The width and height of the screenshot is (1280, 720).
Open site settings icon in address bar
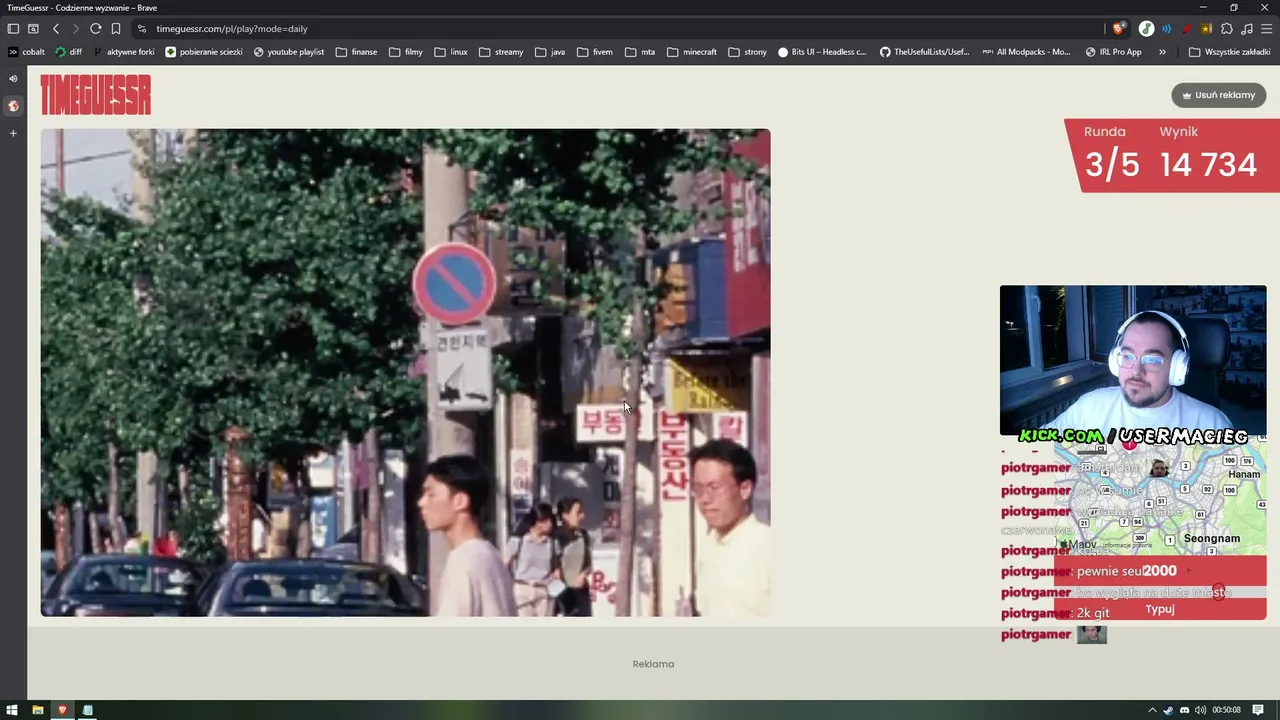coord(142,29)
